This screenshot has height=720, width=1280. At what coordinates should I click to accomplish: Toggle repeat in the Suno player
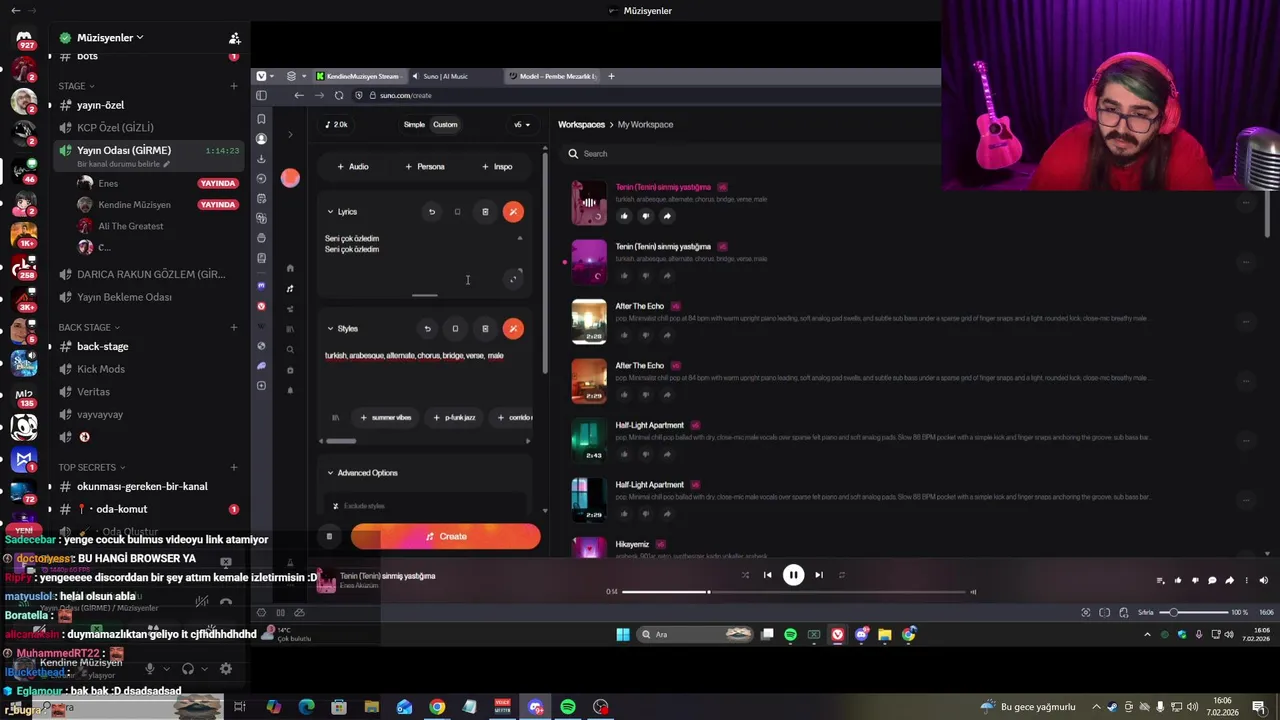(x=842, y=575)
